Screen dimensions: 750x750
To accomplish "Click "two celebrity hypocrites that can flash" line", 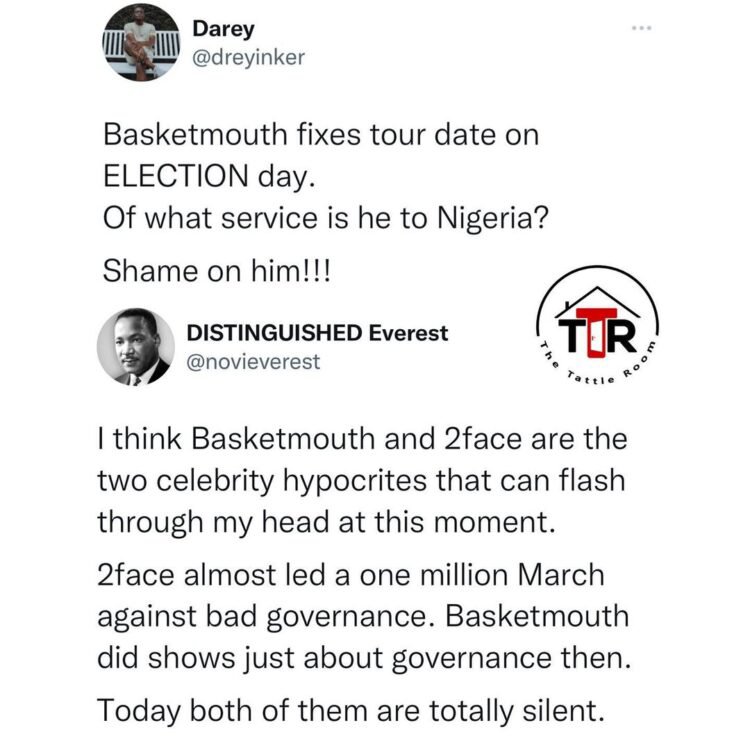I will tap(360, 480).
